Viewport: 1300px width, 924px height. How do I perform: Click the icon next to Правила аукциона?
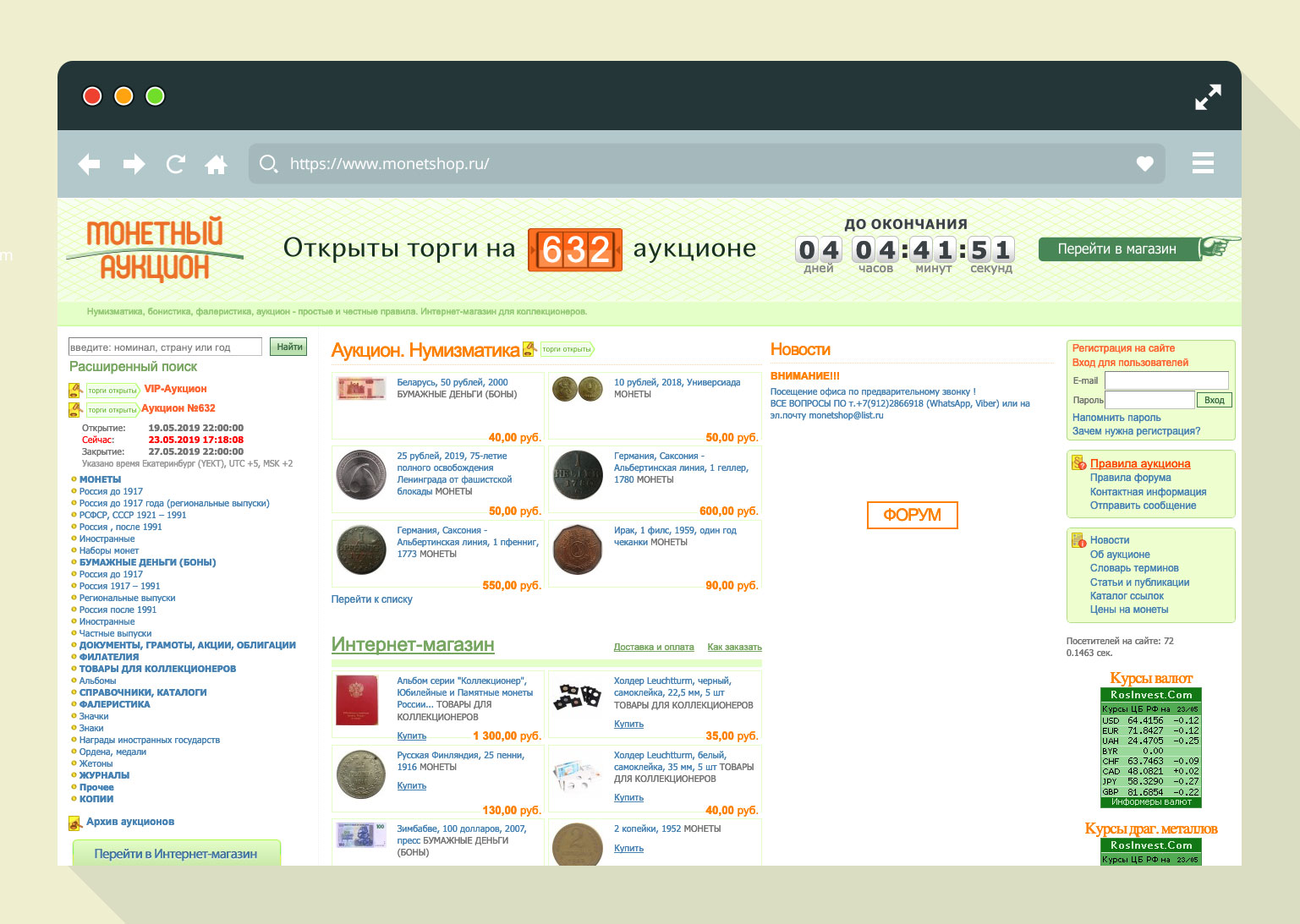pyautogui.click(x=1078, y=463)
